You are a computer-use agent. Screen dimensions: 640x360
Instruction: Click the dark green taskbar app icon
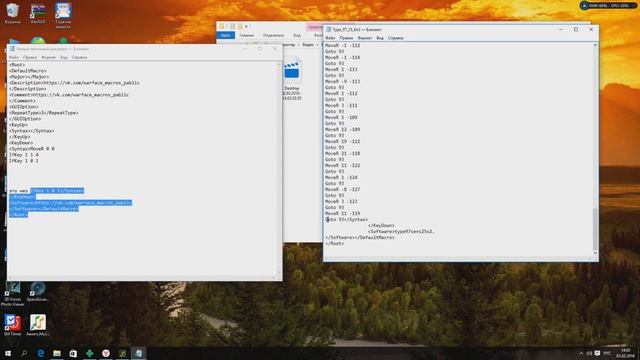[122, 353]
